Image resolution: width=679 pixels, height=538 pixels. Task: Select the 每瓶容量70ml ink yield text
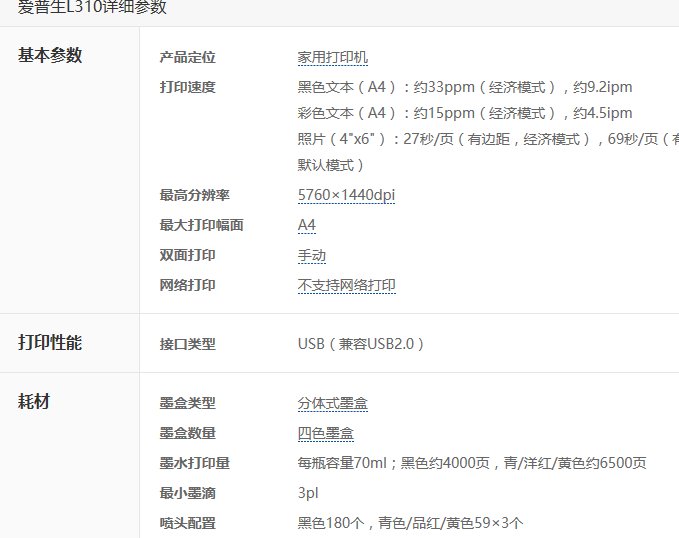click(x=472, y=463)
